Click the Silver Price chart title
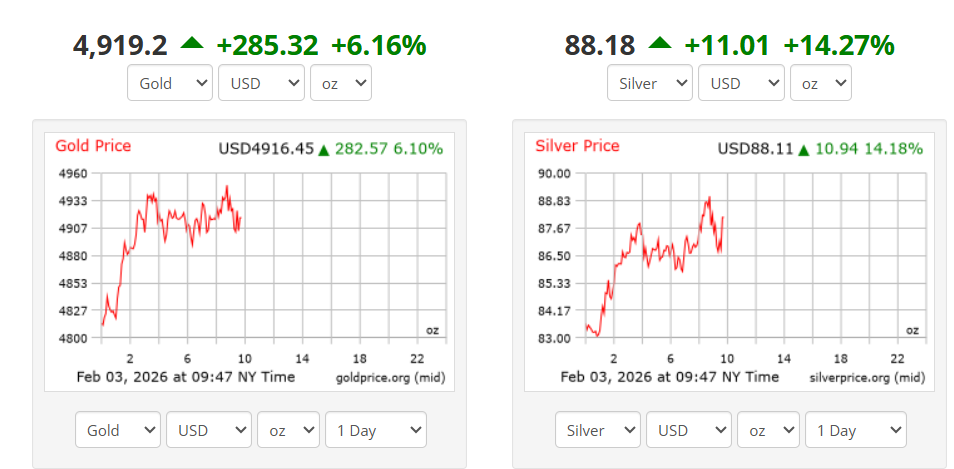Image resolution: width=954 pixels, height=469 pixels. pyautogui.click(x=577, y=146)
